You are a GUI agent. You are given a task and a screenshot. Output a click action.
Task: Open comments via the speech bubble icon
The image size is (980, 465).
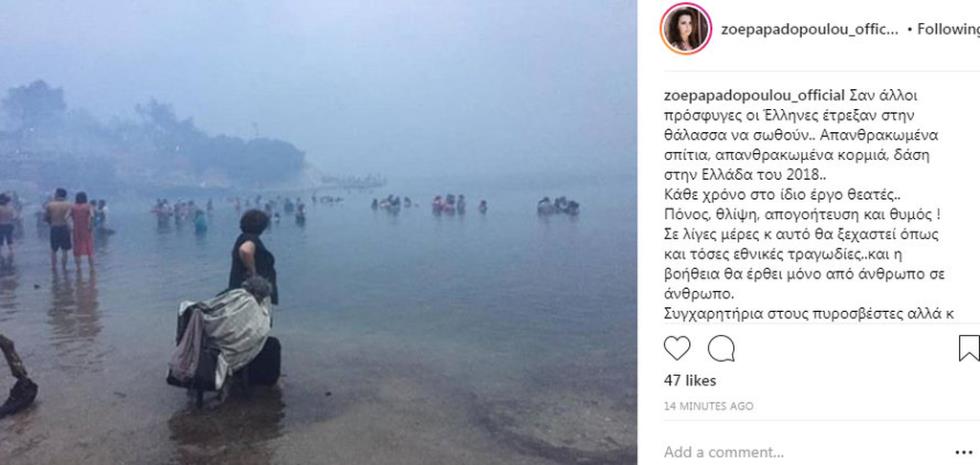pyautogui.click(x=721, y=348)
